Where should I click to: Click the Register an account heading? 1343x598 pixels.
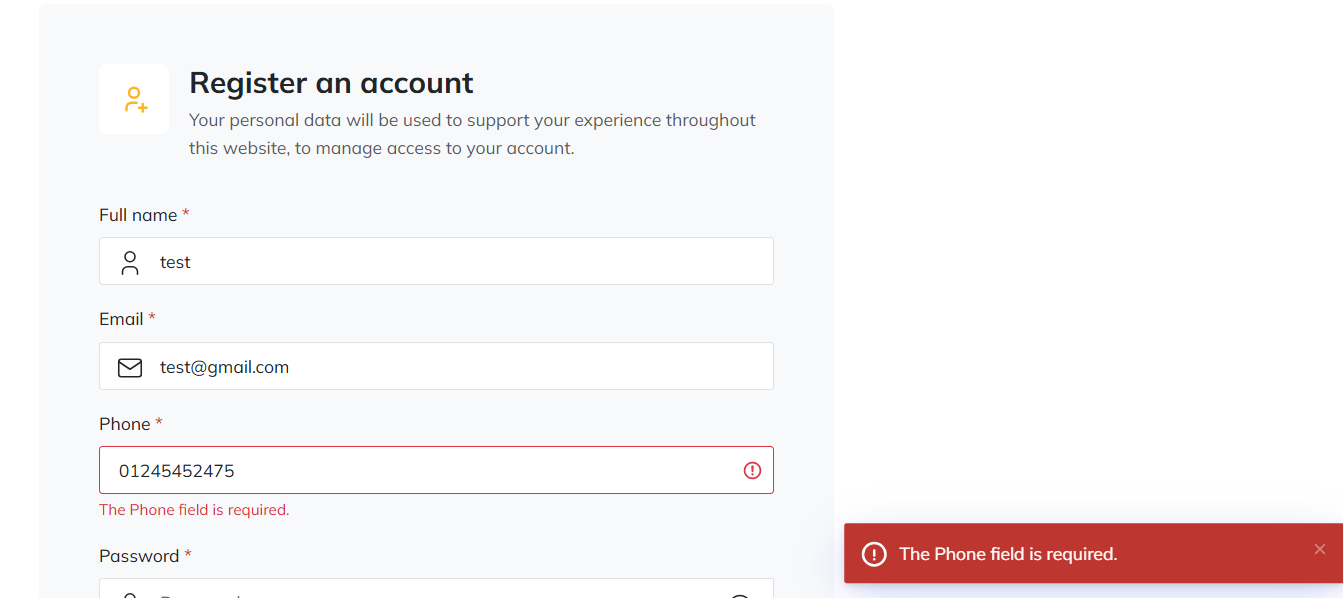point(331,82)
